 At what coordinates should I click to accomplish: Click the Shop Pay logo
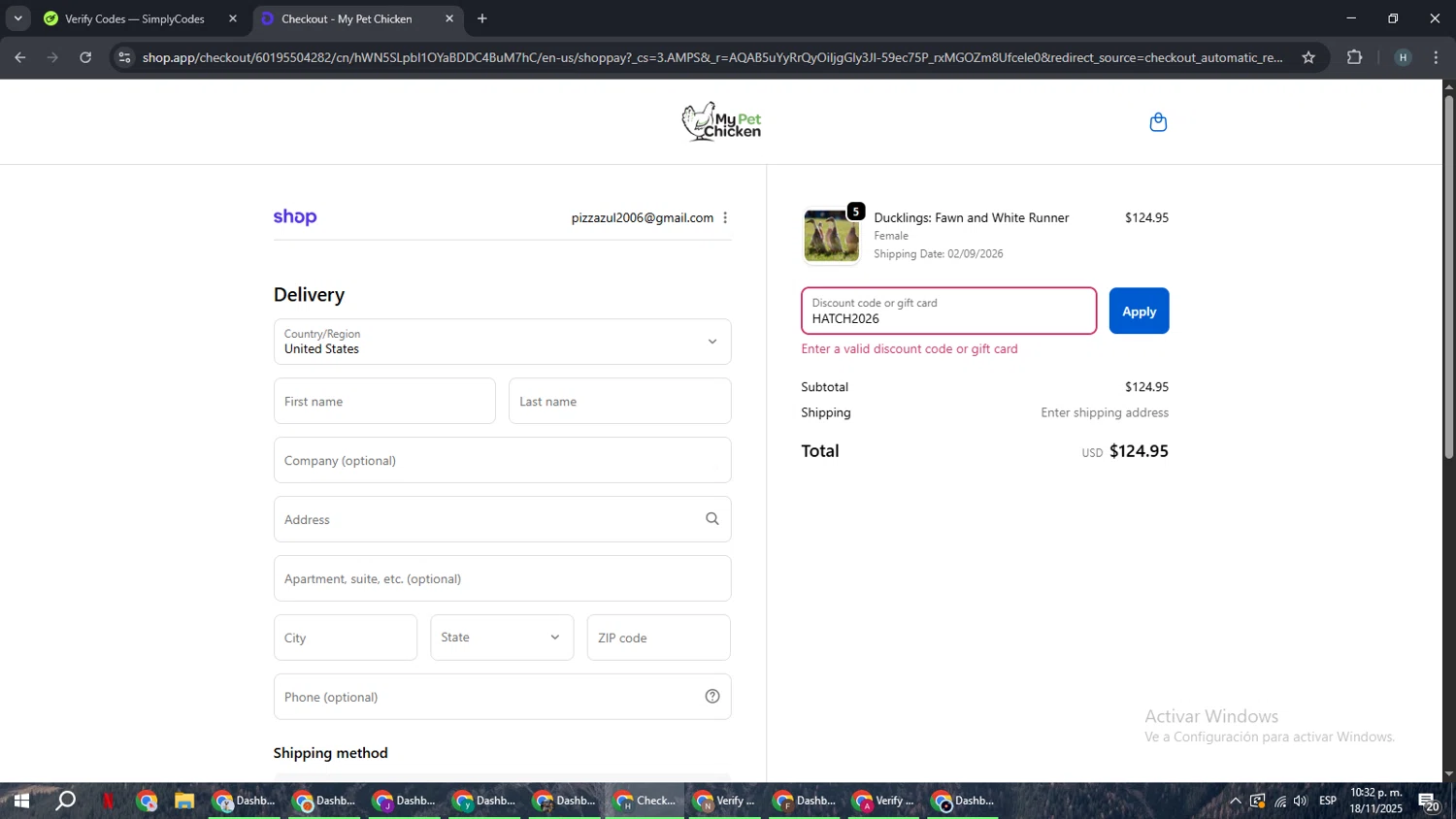click(295, 217)
